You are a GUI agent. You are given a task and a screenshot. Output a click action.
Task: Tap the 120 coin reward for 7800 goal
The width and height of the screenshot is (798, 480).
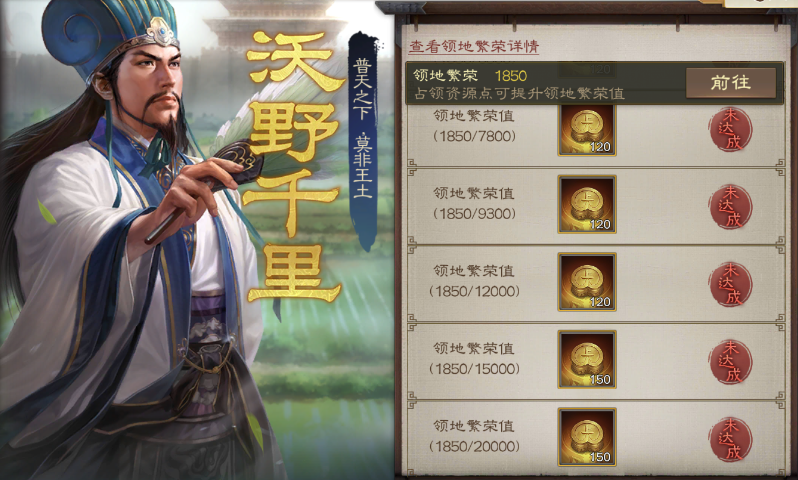587,129
